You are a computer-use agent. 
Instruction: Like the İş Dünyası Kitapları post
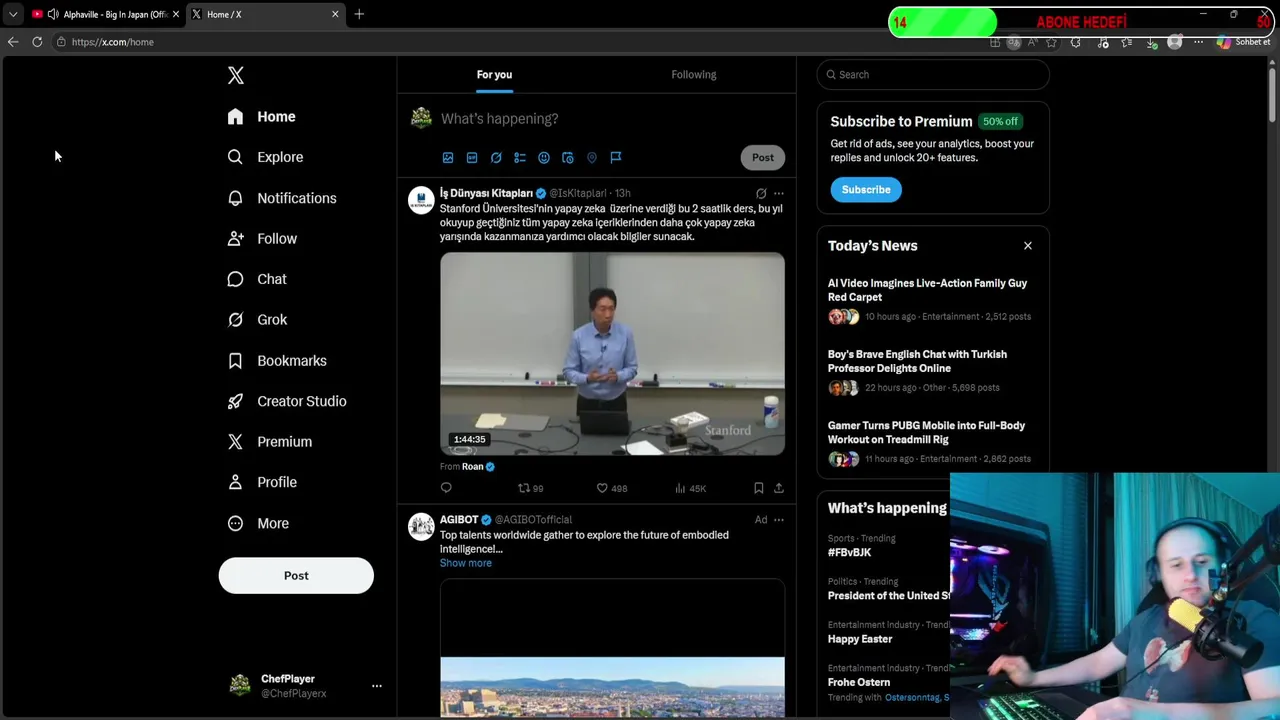point(611,488)
